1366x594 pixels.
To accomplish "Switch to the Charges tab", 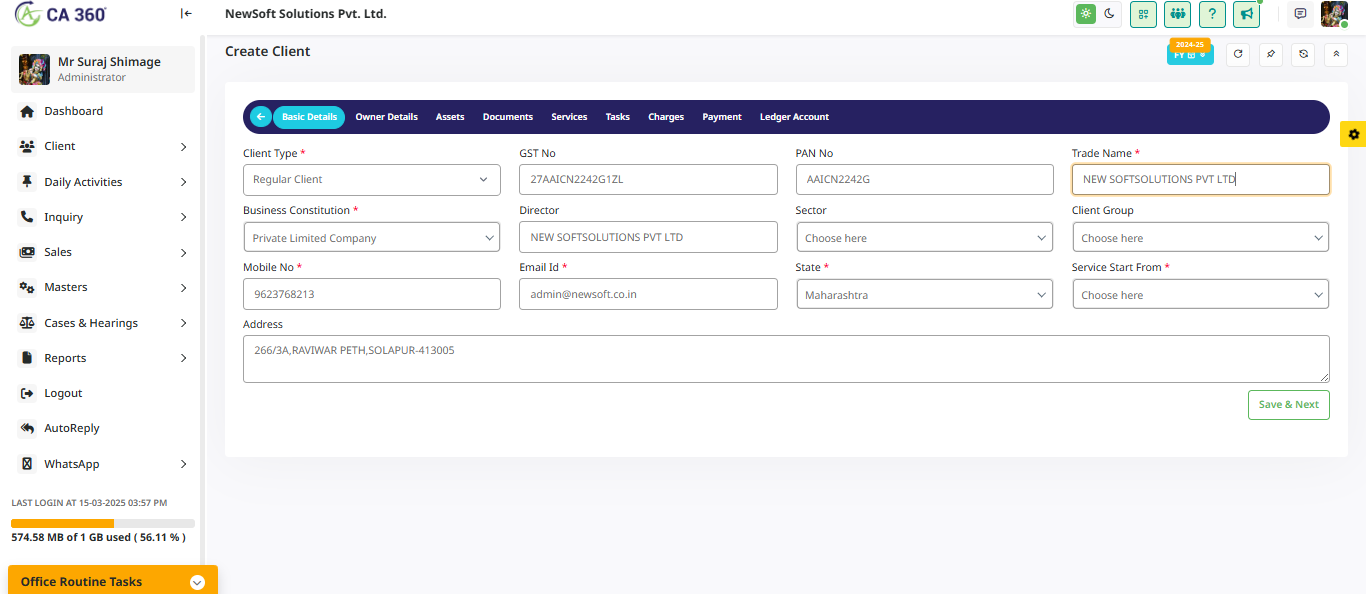I will click(666, 117).
